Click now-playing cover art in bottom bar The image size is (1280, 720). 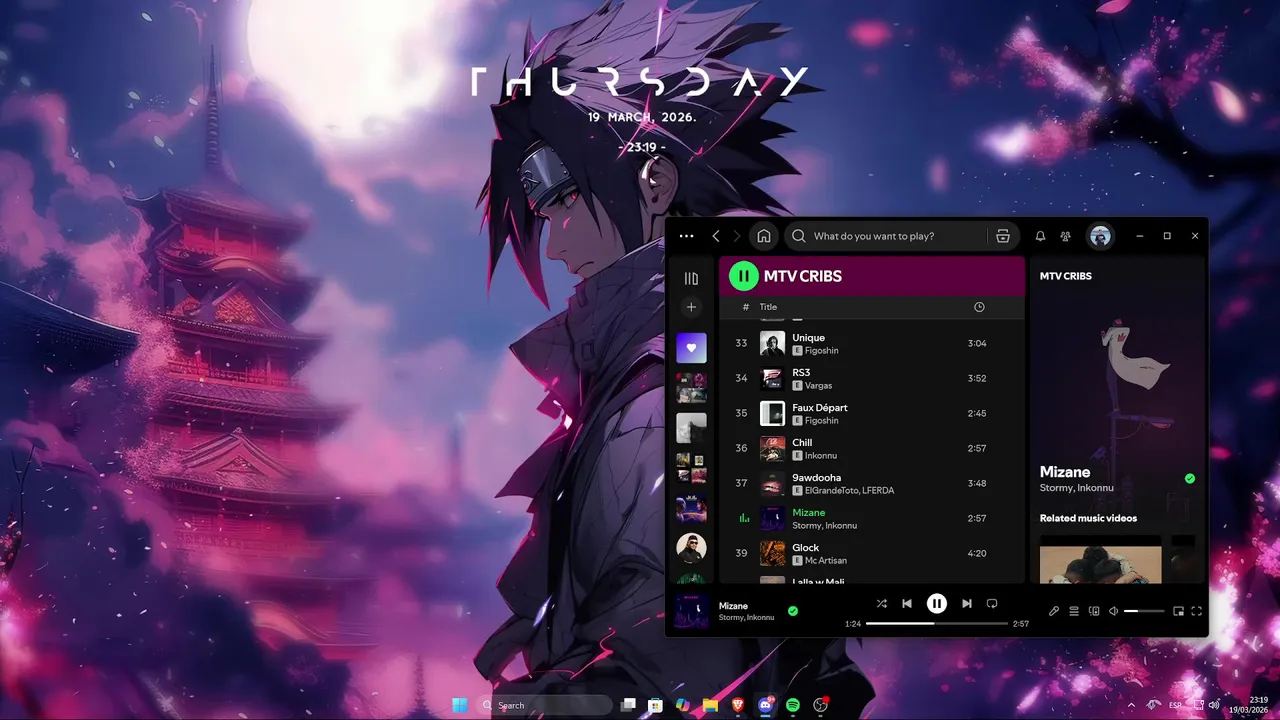[692, 611]
